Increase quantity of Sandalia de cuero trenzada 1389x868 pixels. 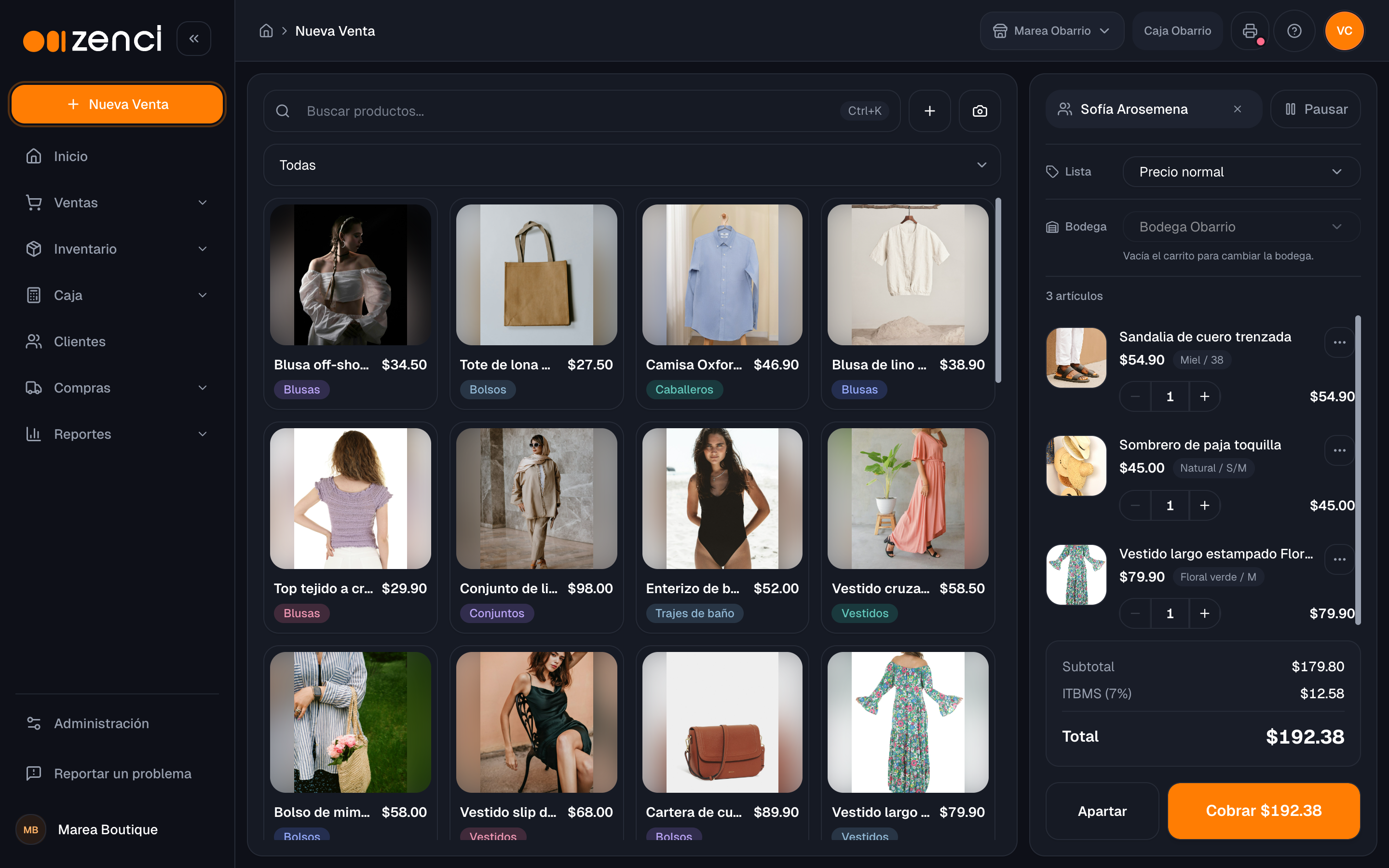(x=1204, y=396)
